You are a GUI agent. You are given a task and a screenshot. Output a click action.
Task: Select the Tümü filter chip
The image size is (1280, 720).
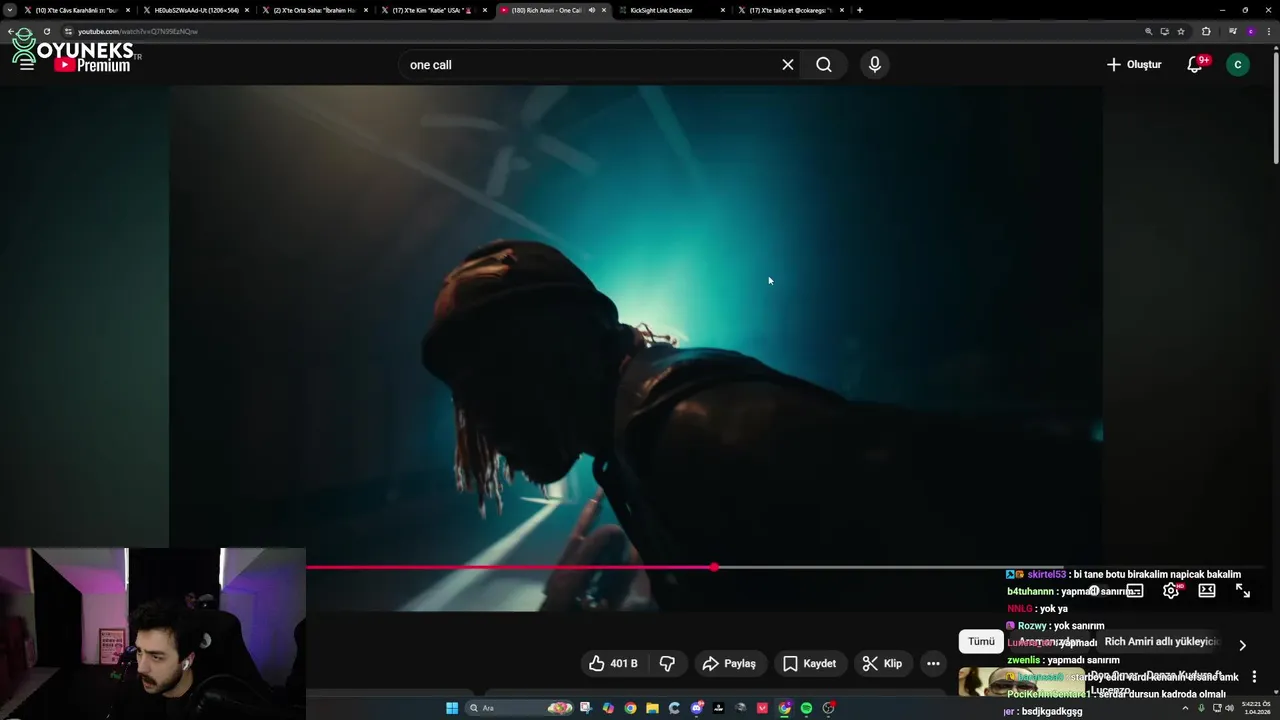click(981, 642)
